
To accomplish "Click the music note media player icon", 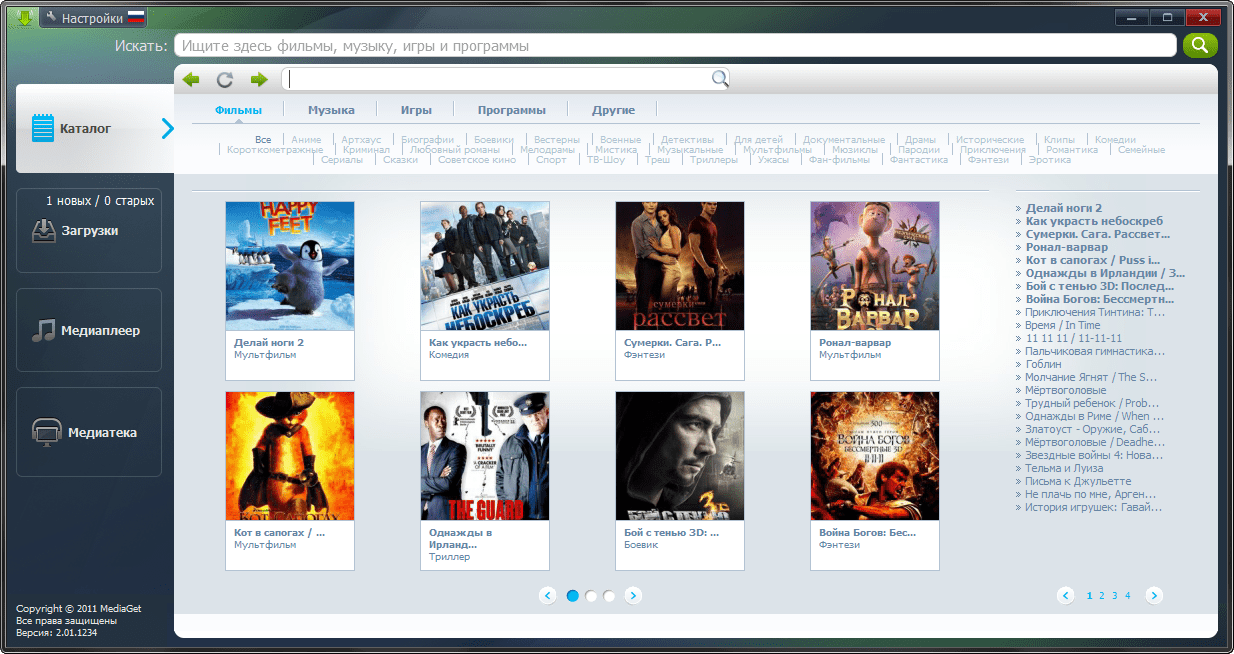I will point(43,331).
